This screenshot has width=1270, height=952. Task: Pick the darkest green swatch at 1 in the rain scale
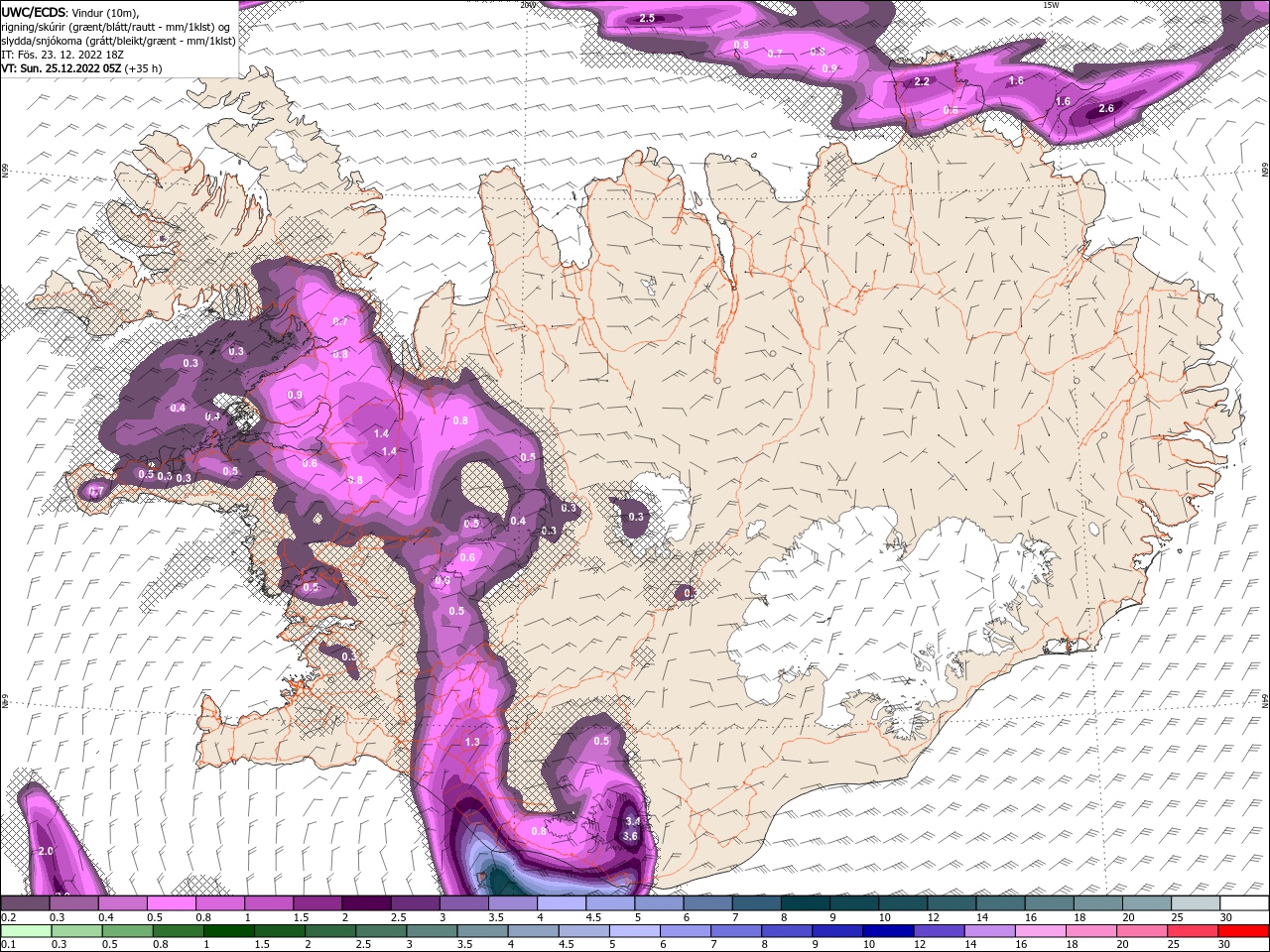(x=229, y=930)
